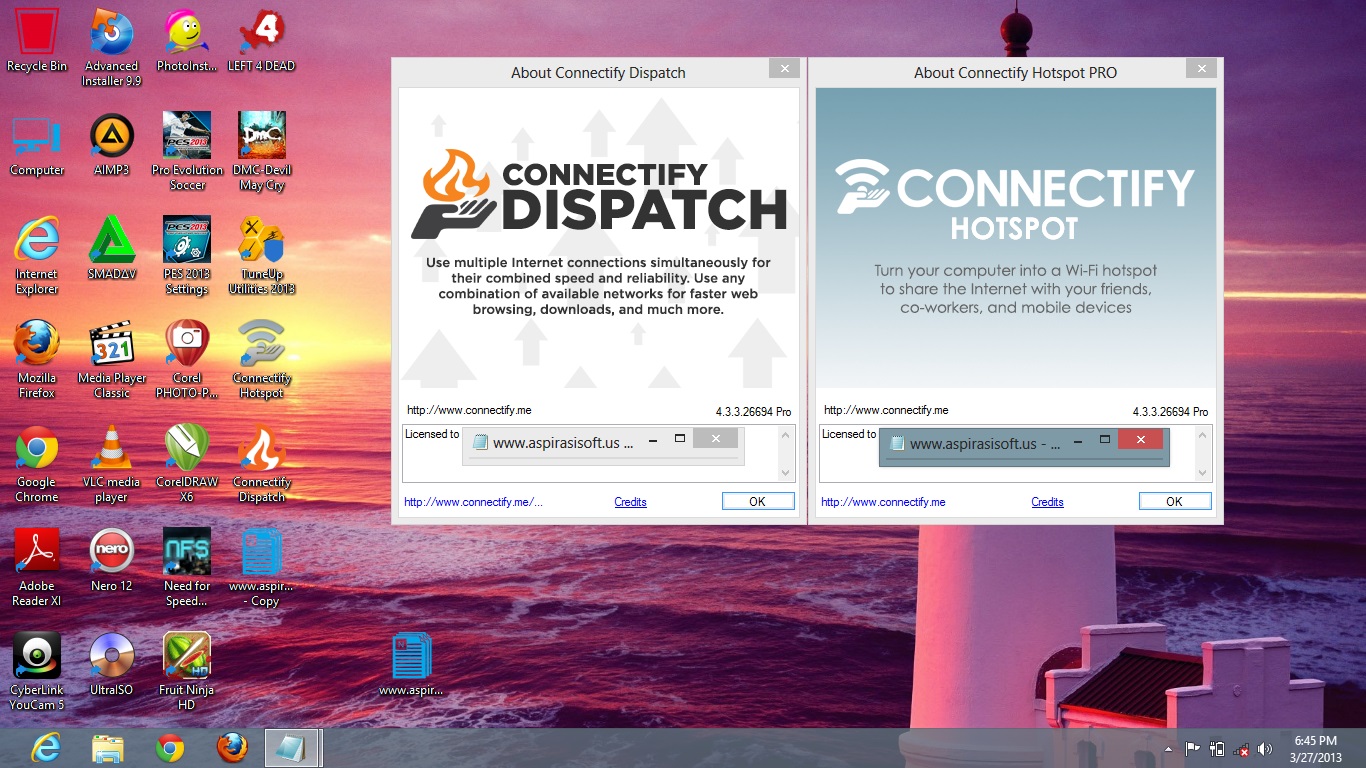Screen dimensions: 1366x768
Task: Click the DMC-Devil May Cry icon
Action: (262, 152)
